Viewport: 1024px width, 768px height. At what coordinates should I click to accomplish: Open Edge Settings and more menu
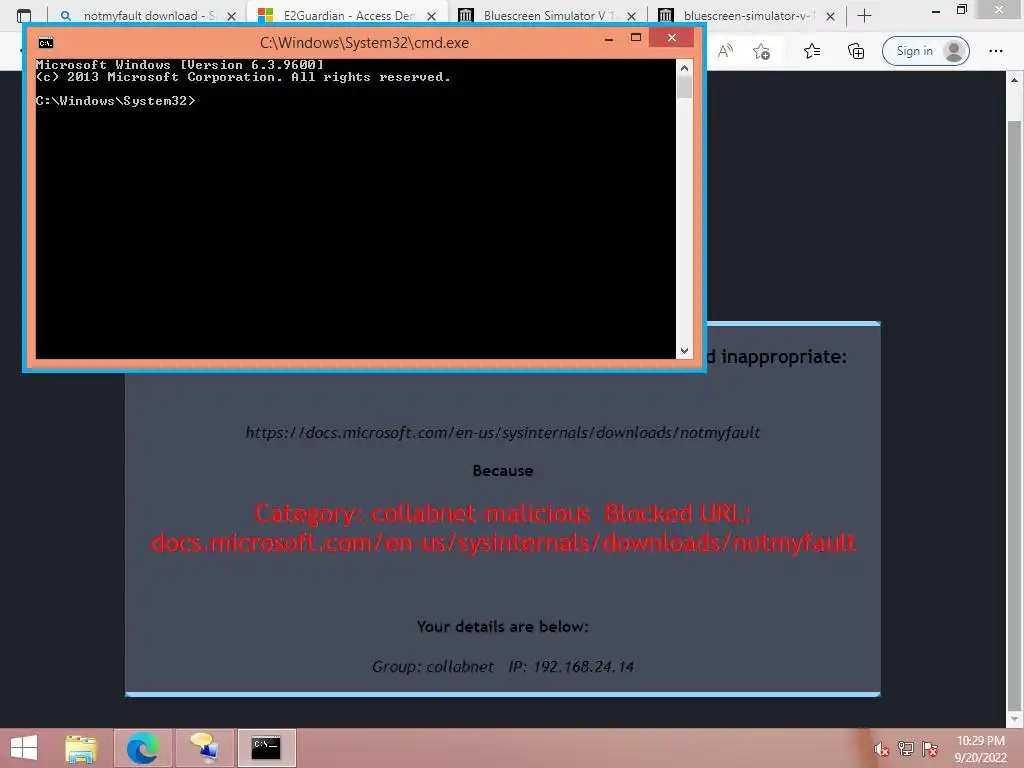996,51
